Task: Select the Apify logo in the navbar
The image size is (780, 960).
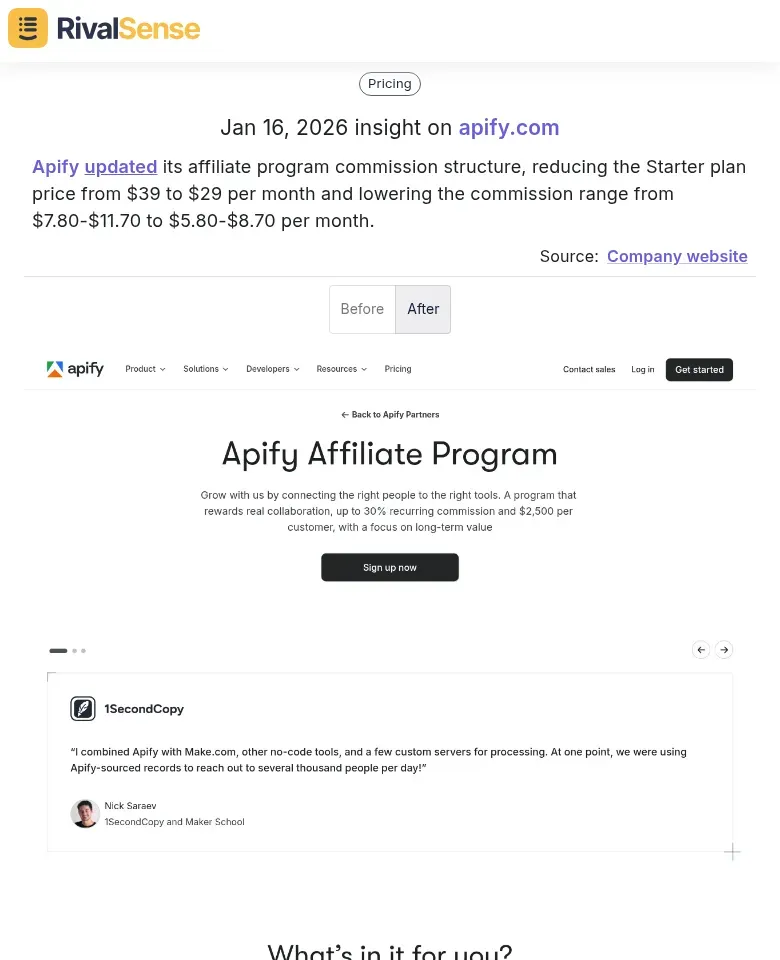Action: (x=75, y=369)
